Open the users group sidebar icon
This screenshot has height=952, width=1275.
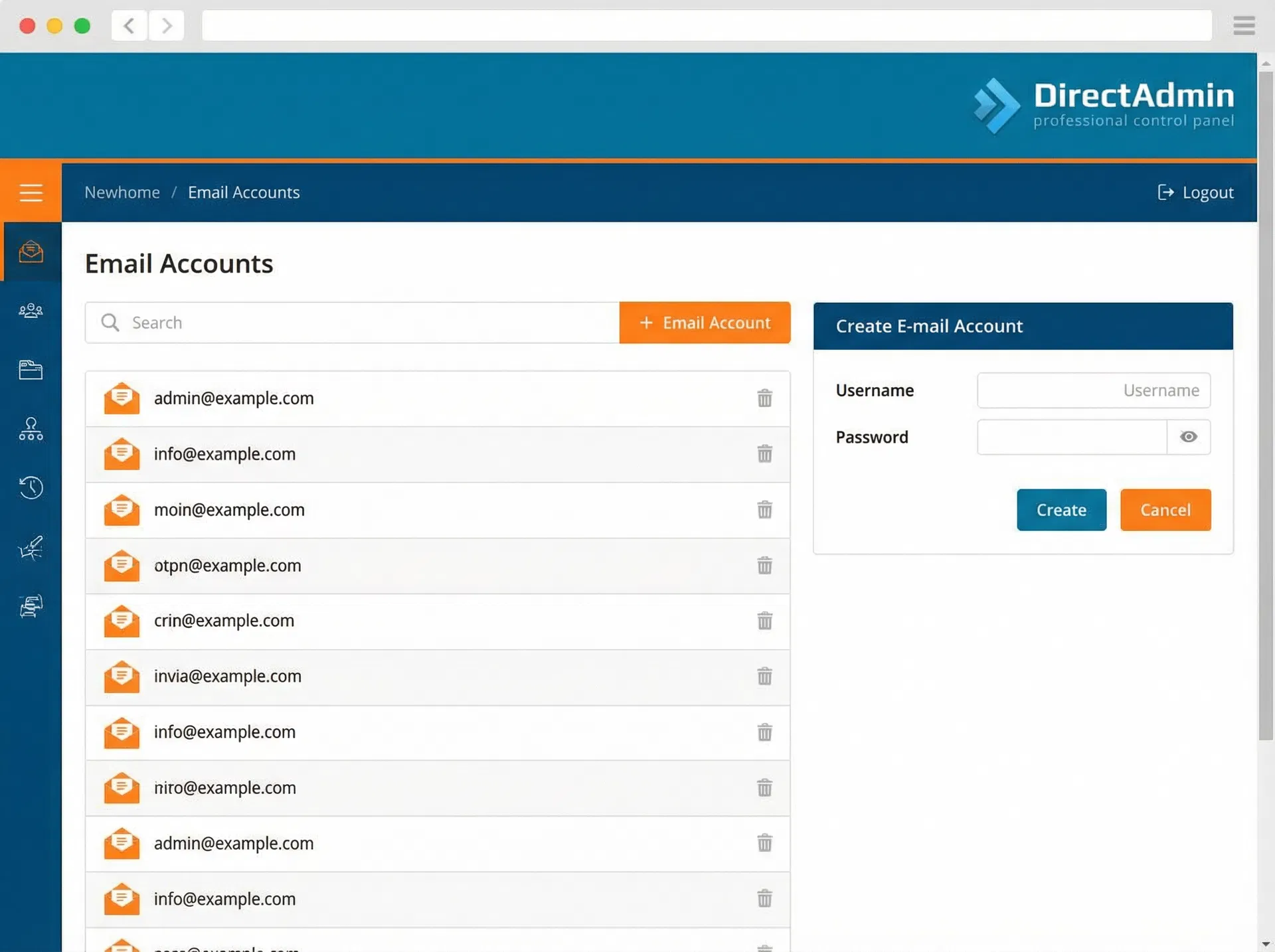pyautogui.click(x=31, y=310)
